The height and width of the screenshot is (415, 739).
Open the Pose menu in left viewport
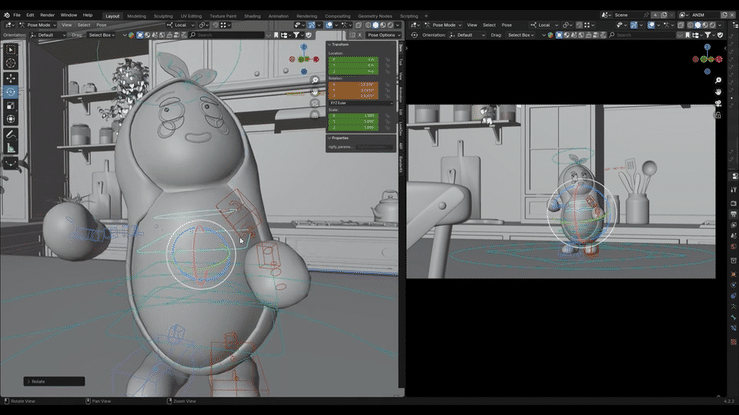101,25
